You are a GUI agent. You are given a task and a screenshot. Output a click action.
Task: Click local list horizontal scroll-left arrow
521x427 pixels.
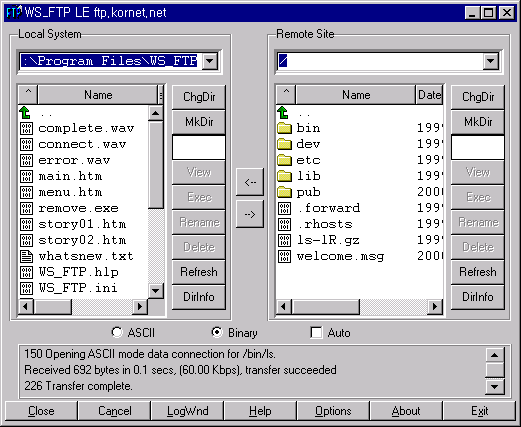26,307
